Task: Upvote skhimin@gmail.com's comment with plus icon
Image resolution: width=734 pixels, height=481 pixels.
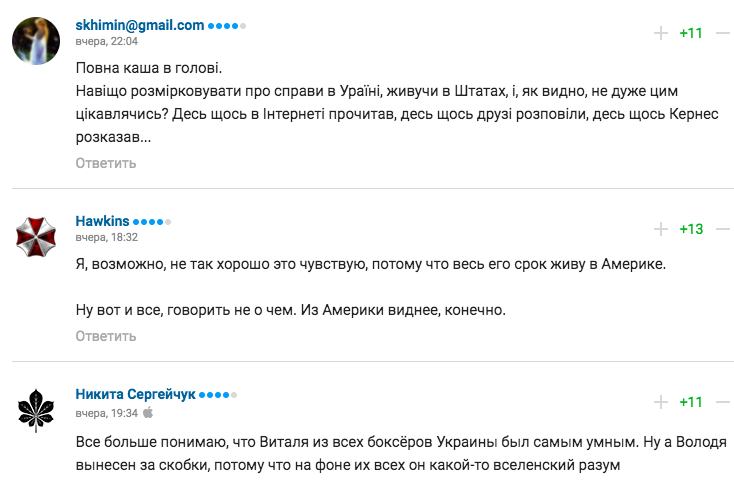Action: click(x=661, y=33)
